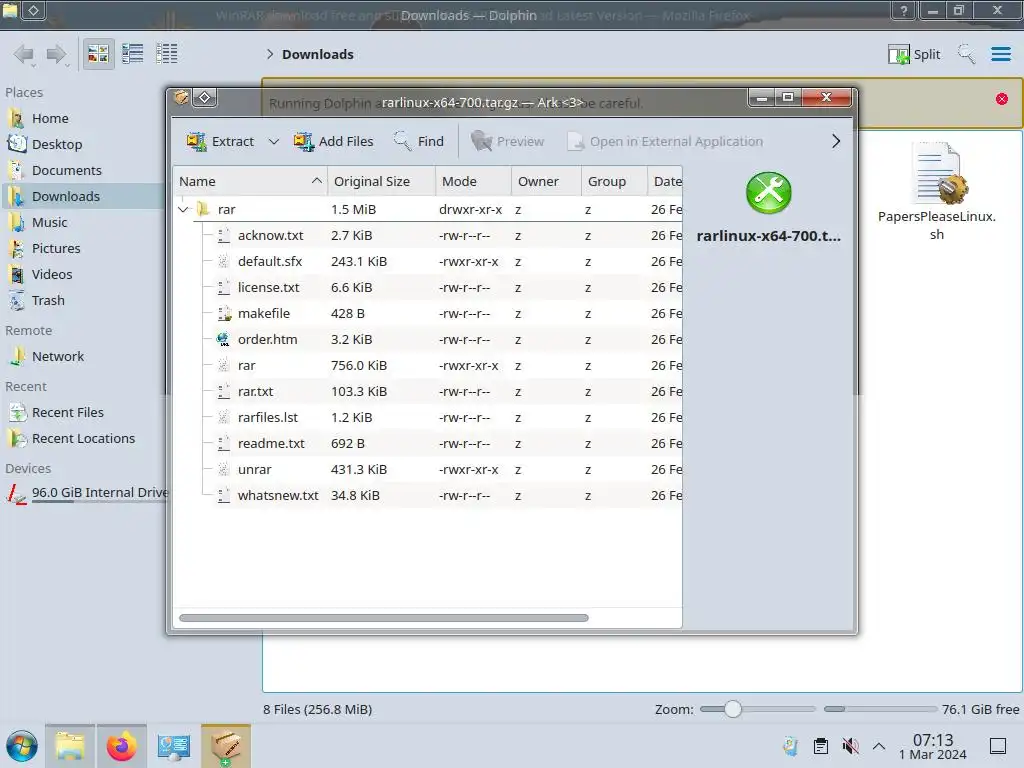Switch Dolphin to Compact view mode
The image size is (1024, 768).
click(x=133, y=54)
